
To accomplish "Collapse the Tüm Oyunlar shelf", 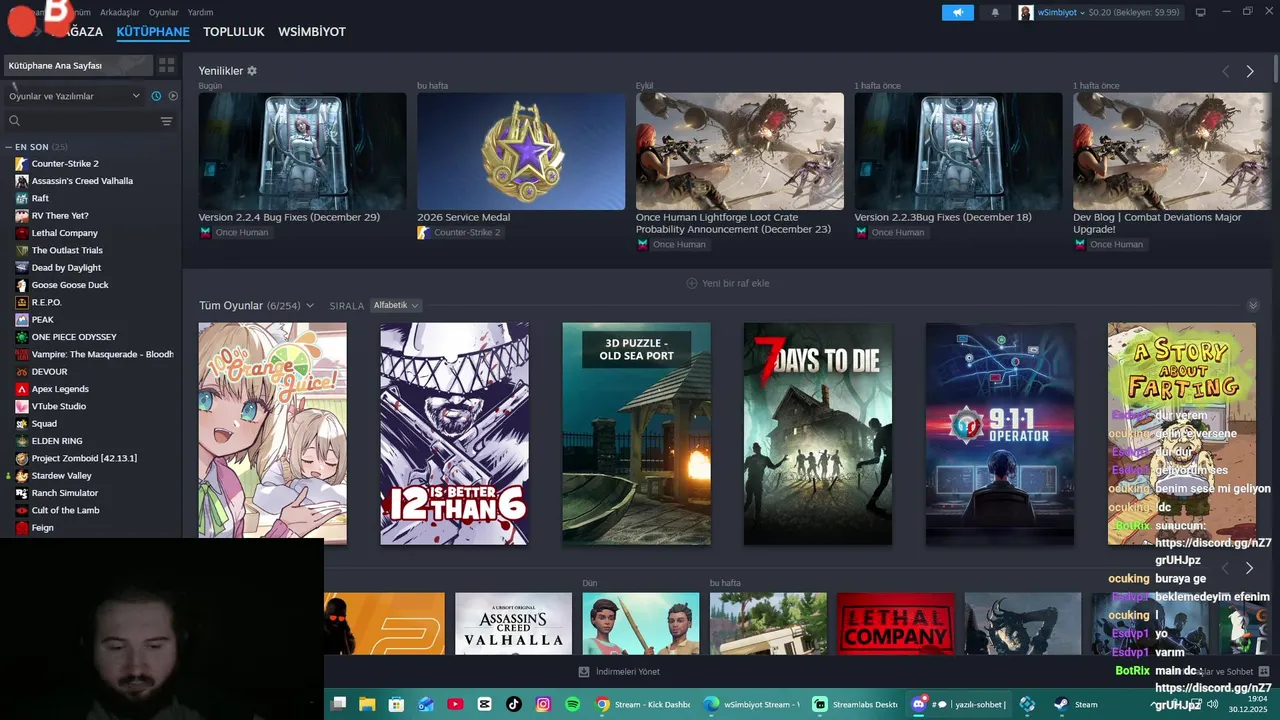I will [1253, 305].
